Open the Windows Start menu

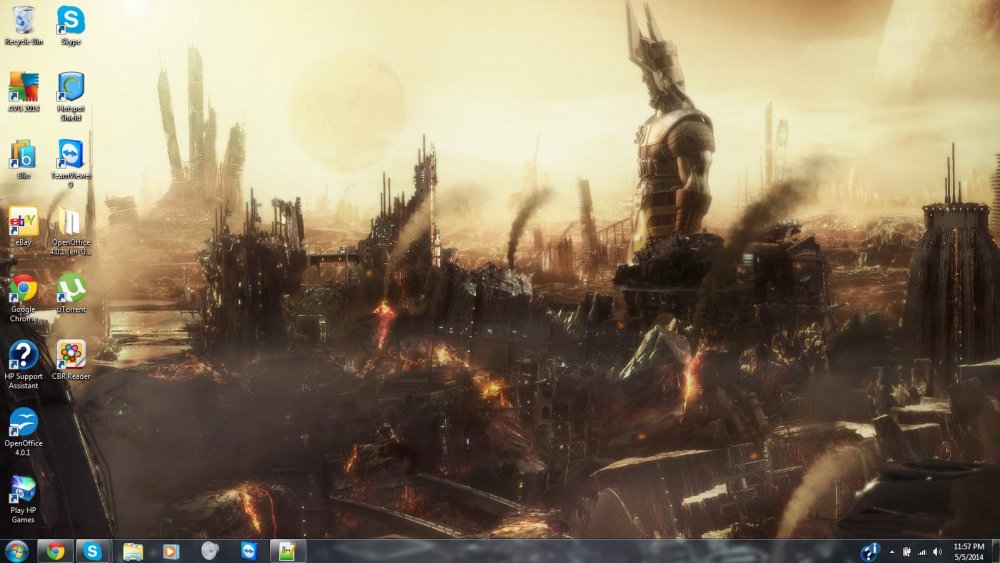(x=17, y=551)
